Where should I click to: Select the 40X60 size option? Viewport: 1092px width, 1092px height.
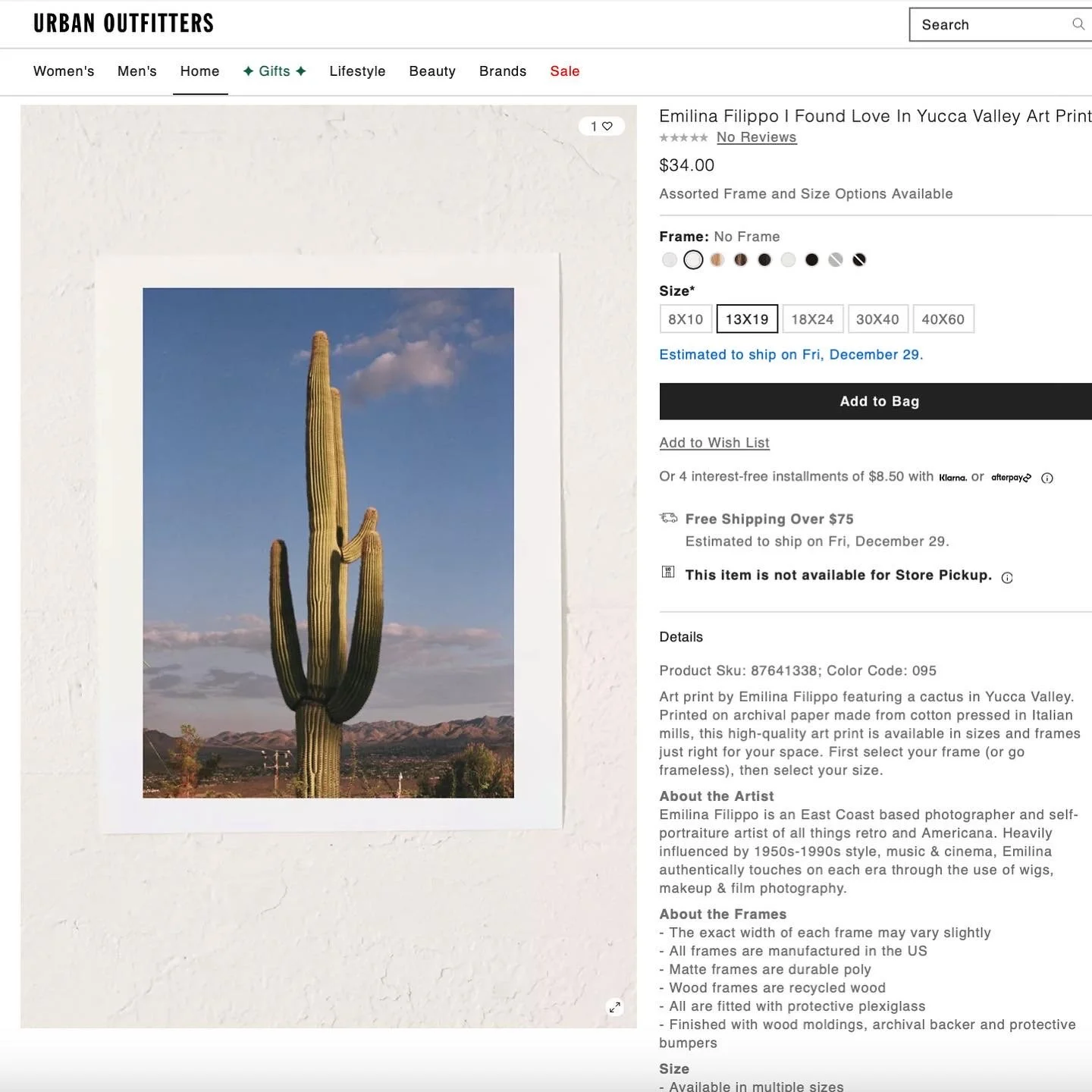coord(943,319)
